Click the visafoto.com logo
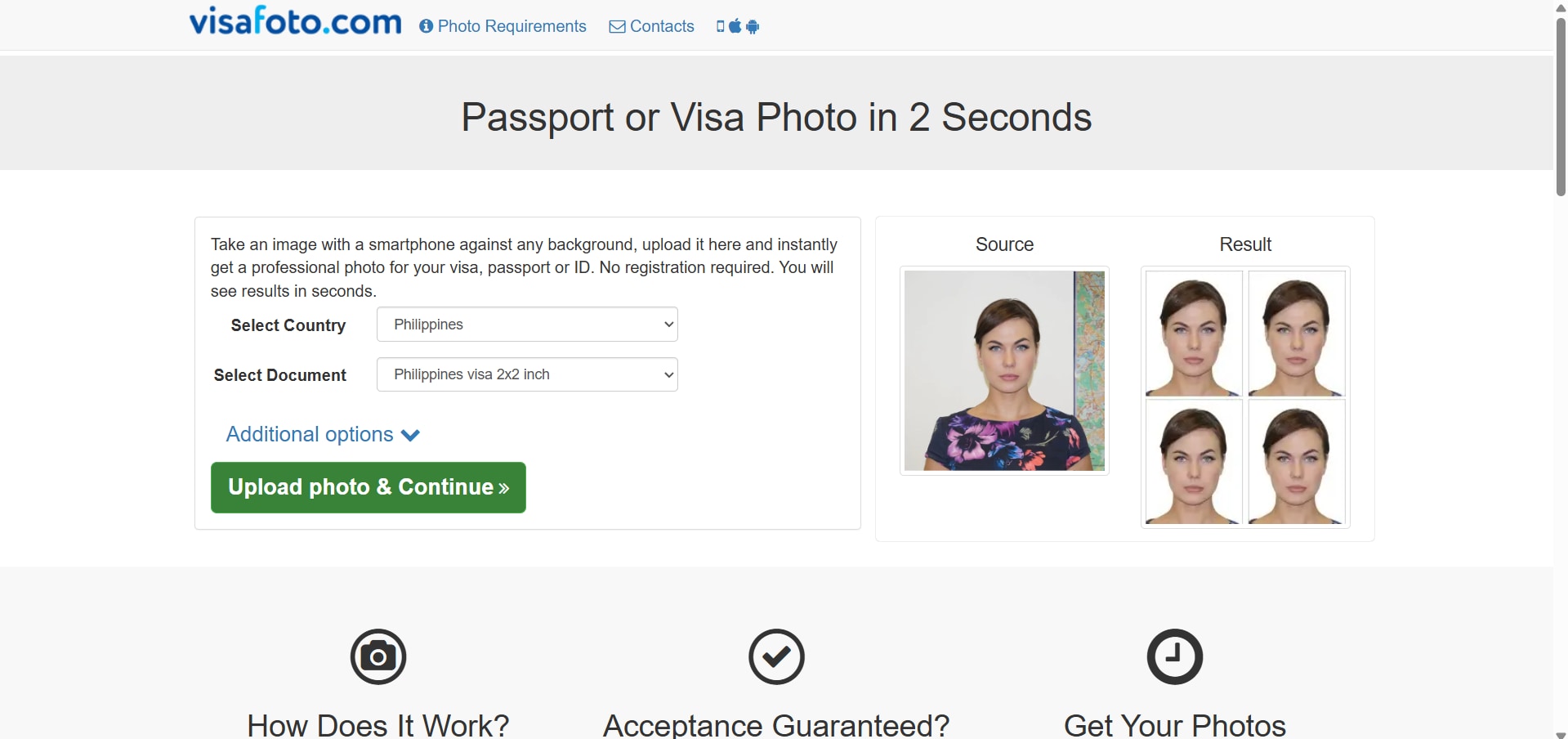Image resolution: width=1568 pixels, height=739 pixels. [295, 22]
